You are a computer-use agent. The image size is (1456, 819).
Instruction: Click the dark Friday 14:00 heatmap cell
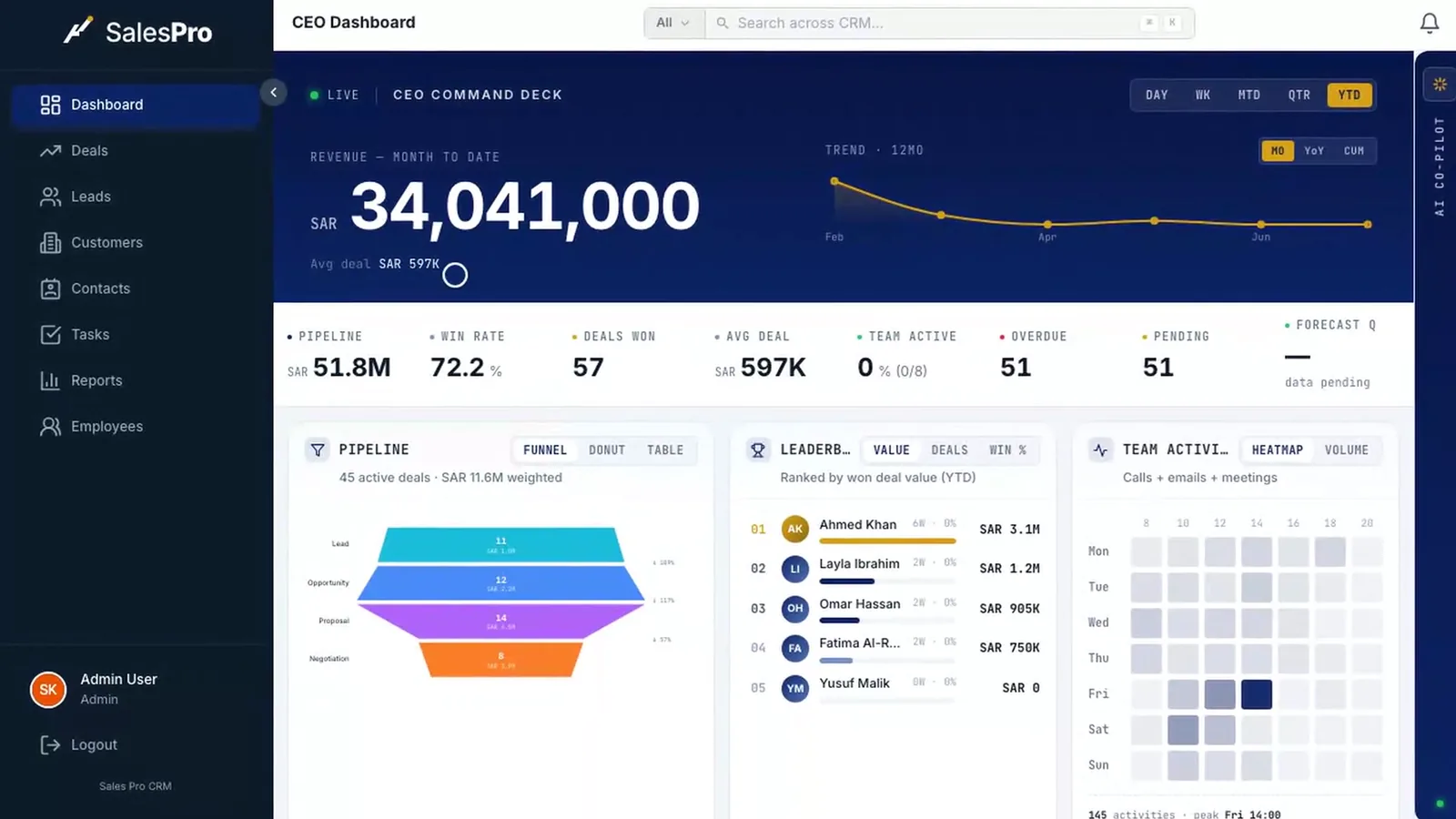click(x=1256, y=694)
